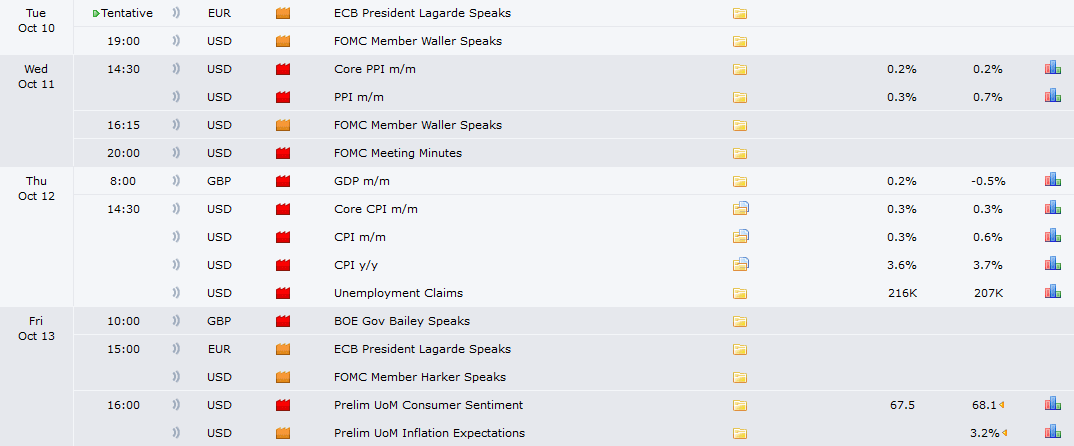
Task: Open graph icon for PPI m/m
Action: (x=1053, y=97)
